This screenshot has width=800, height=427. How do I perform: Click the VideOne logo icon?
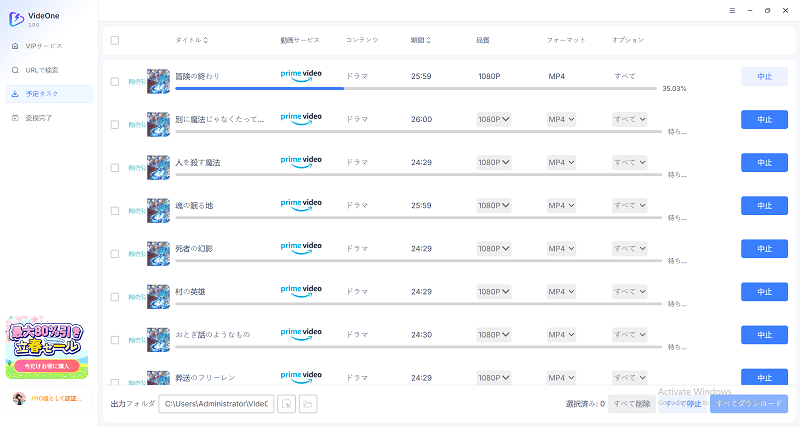[16, 19]
